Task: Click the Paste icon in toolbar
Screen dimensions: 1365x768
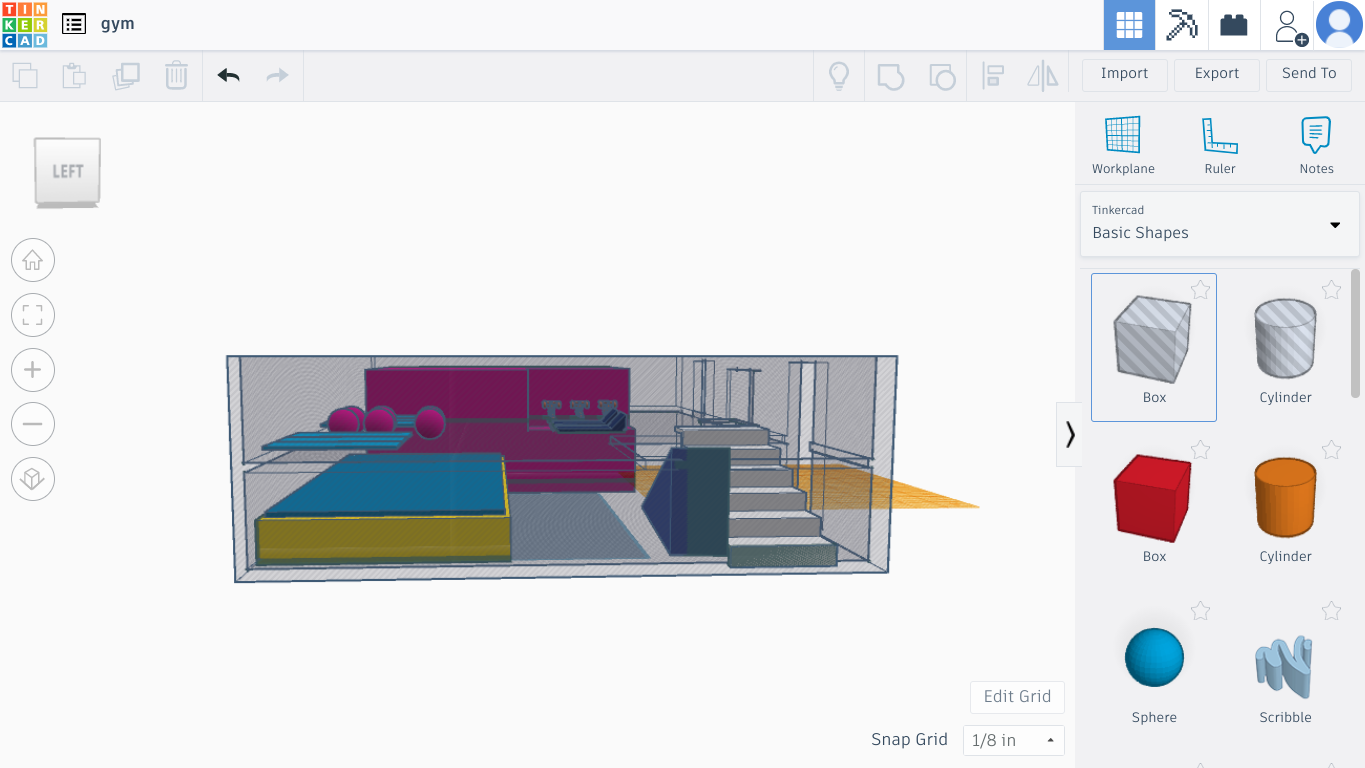Action: (74, 75)
